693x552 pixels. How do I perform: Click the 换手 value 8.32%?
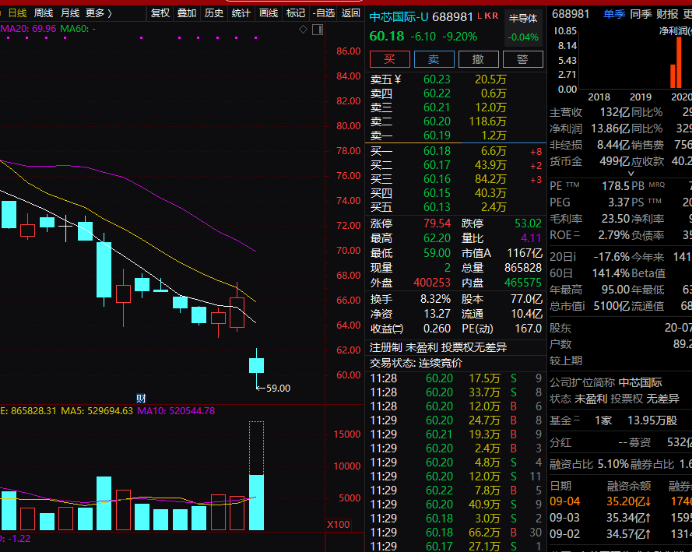[435, 299]
